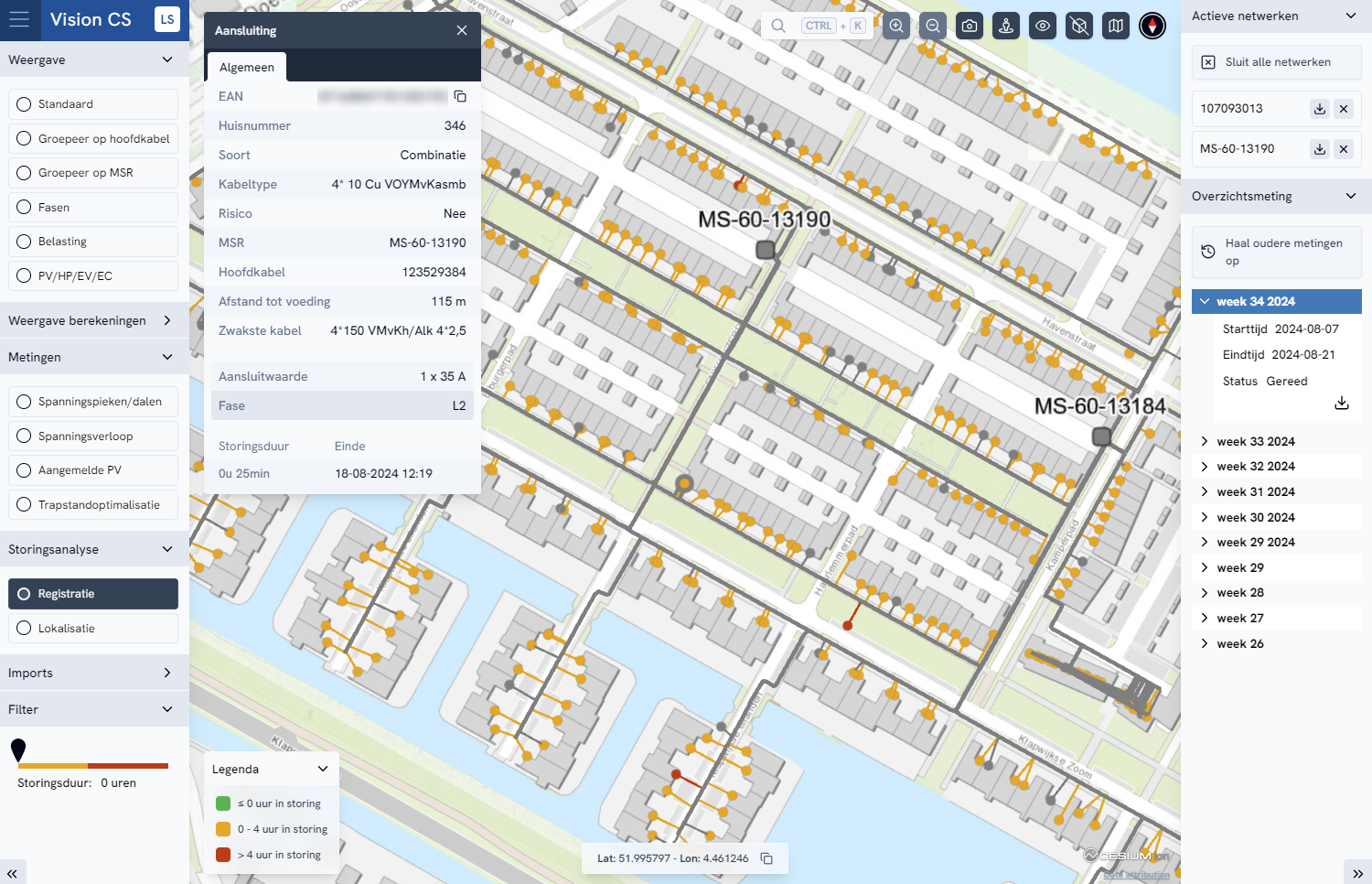Open the map layers icon
The height and width of the screenshot is (884, 1372).
(x=1116, y=26)
